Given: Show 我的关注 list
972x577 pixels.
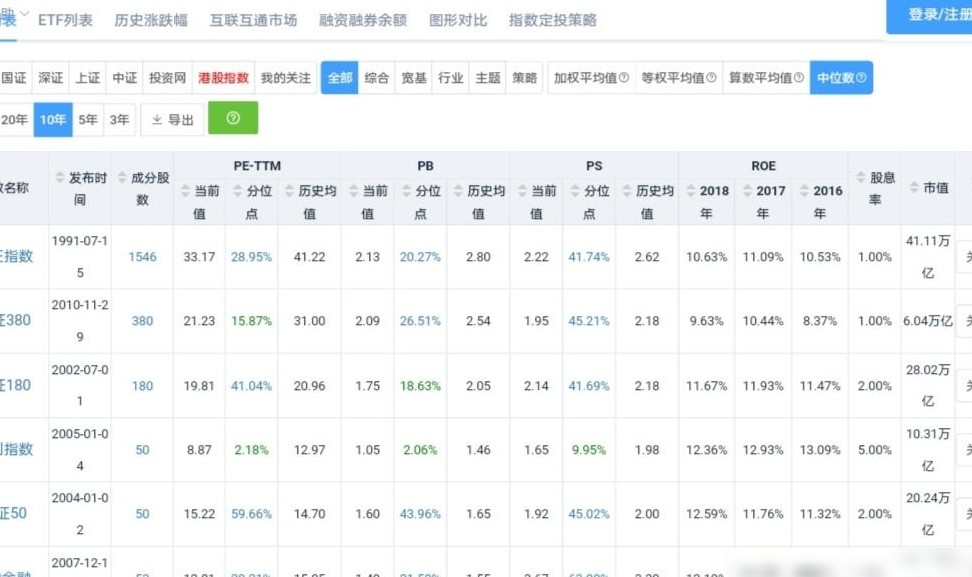Looking at the screenshot, I should [285, 77].
